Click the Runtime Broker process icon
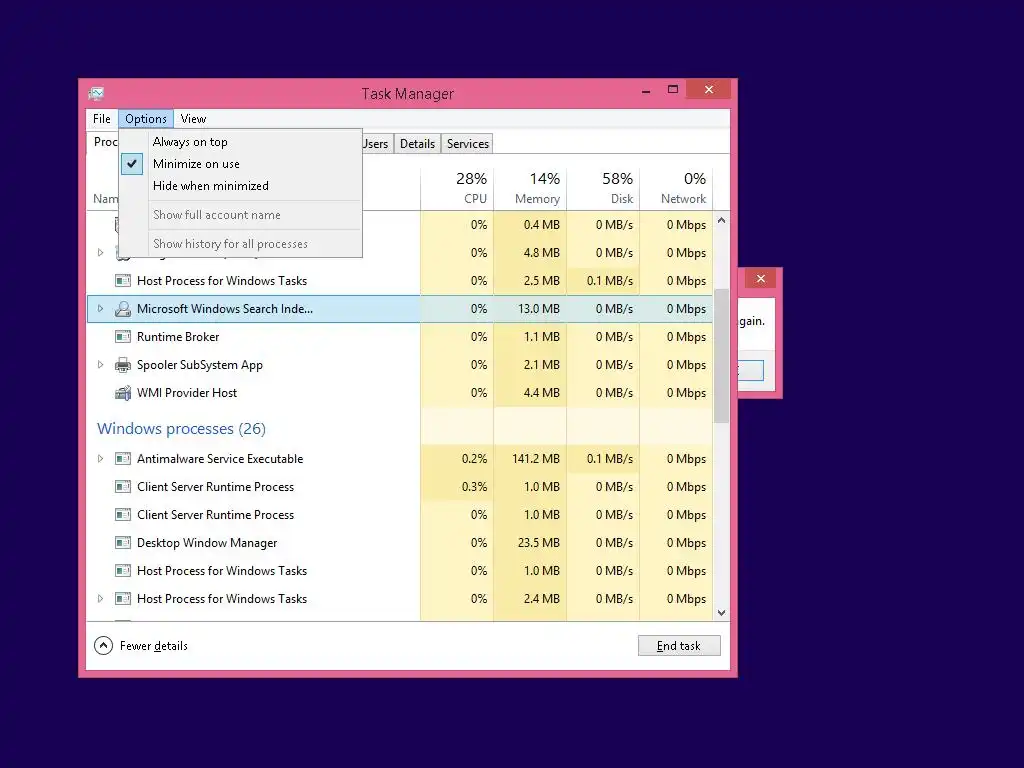 [x=123, y=337]
